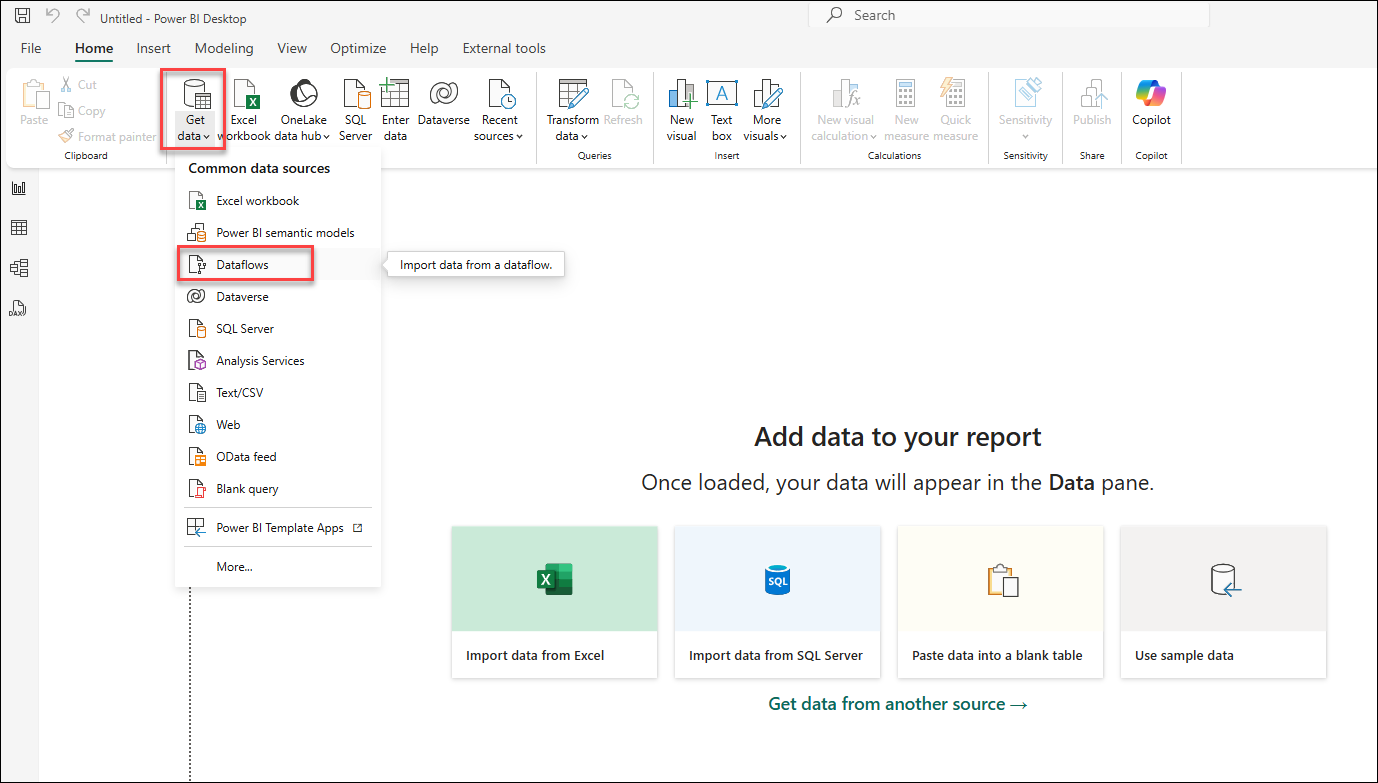This screenshot has width=1378, height=783.
Task: Click the Save icon in title bar
Action: pos(22,16)
